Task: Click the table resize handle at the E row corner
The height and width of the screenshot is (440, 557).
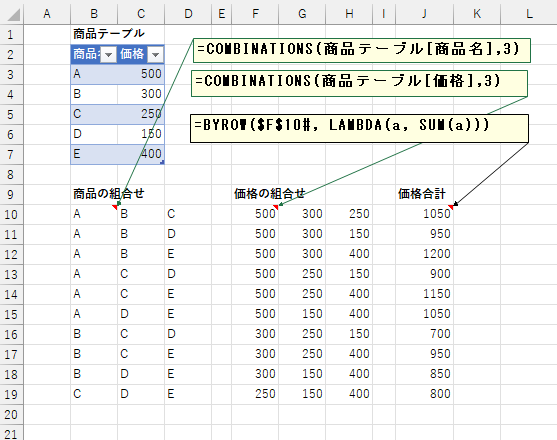Action: [162, 162]
